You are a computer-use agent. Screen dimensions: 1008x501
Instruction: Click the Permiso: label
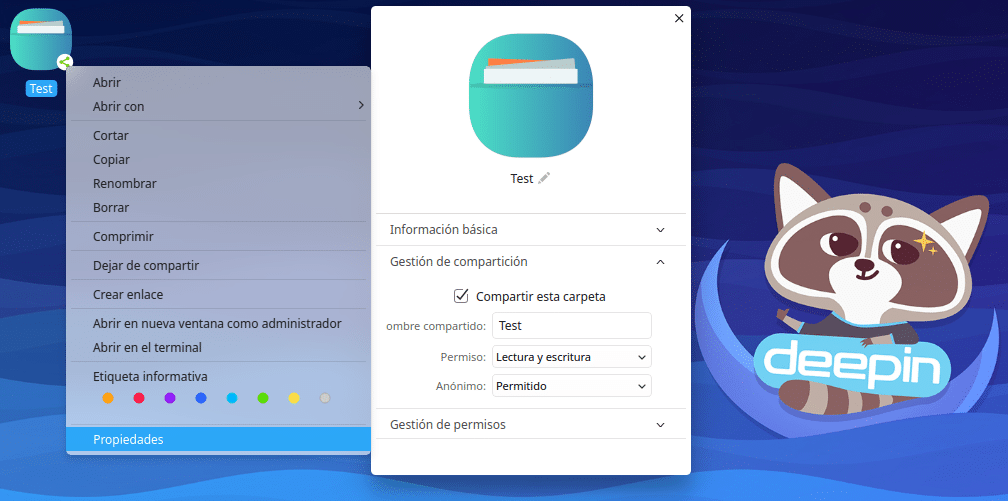(463, 357)
